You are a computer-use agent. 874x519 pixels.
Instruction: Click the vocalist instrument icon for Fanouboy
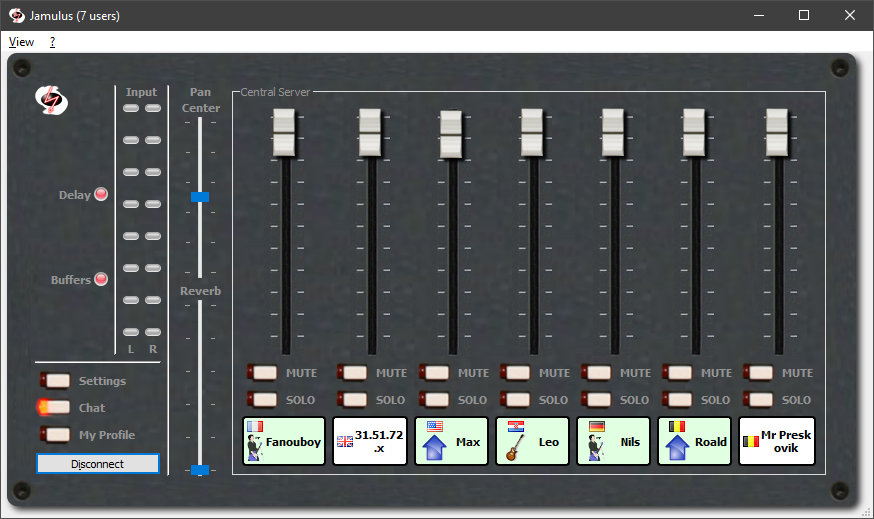(x=255, y=448)
